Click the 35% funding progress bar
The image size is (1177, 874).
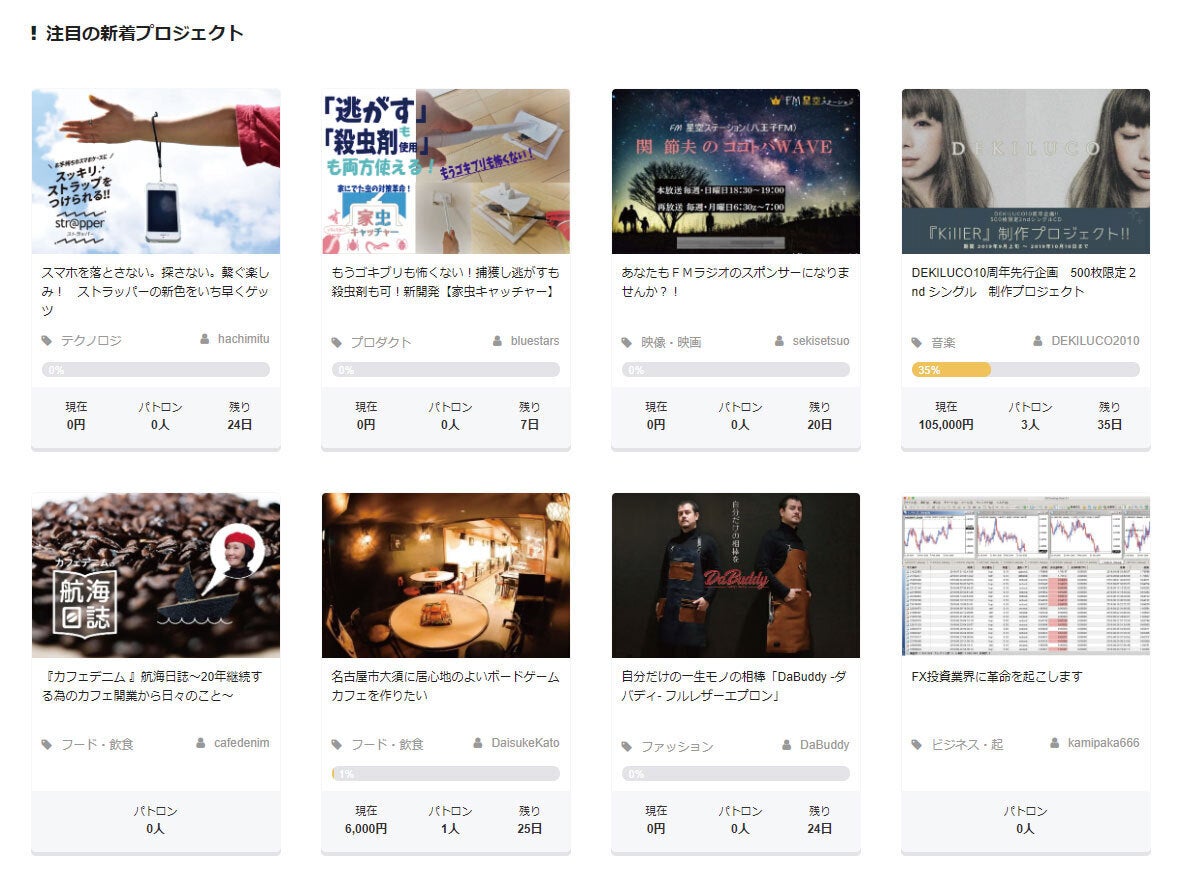(x=1025, y=370)
